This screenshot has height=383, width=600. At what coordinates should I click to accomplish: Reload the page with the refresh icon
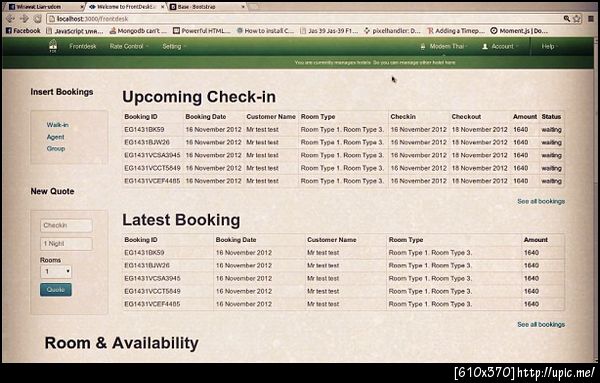point(38,18)
